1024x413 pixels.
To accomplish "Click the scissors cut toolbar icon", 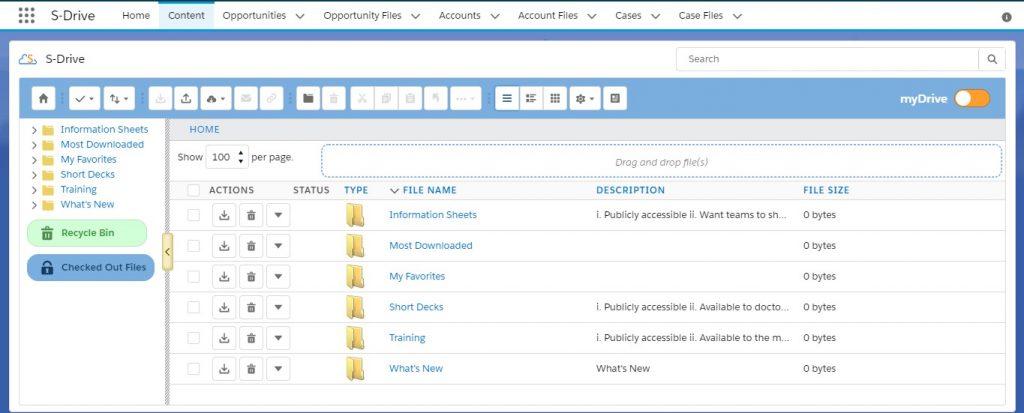I will tap(362, 99).
